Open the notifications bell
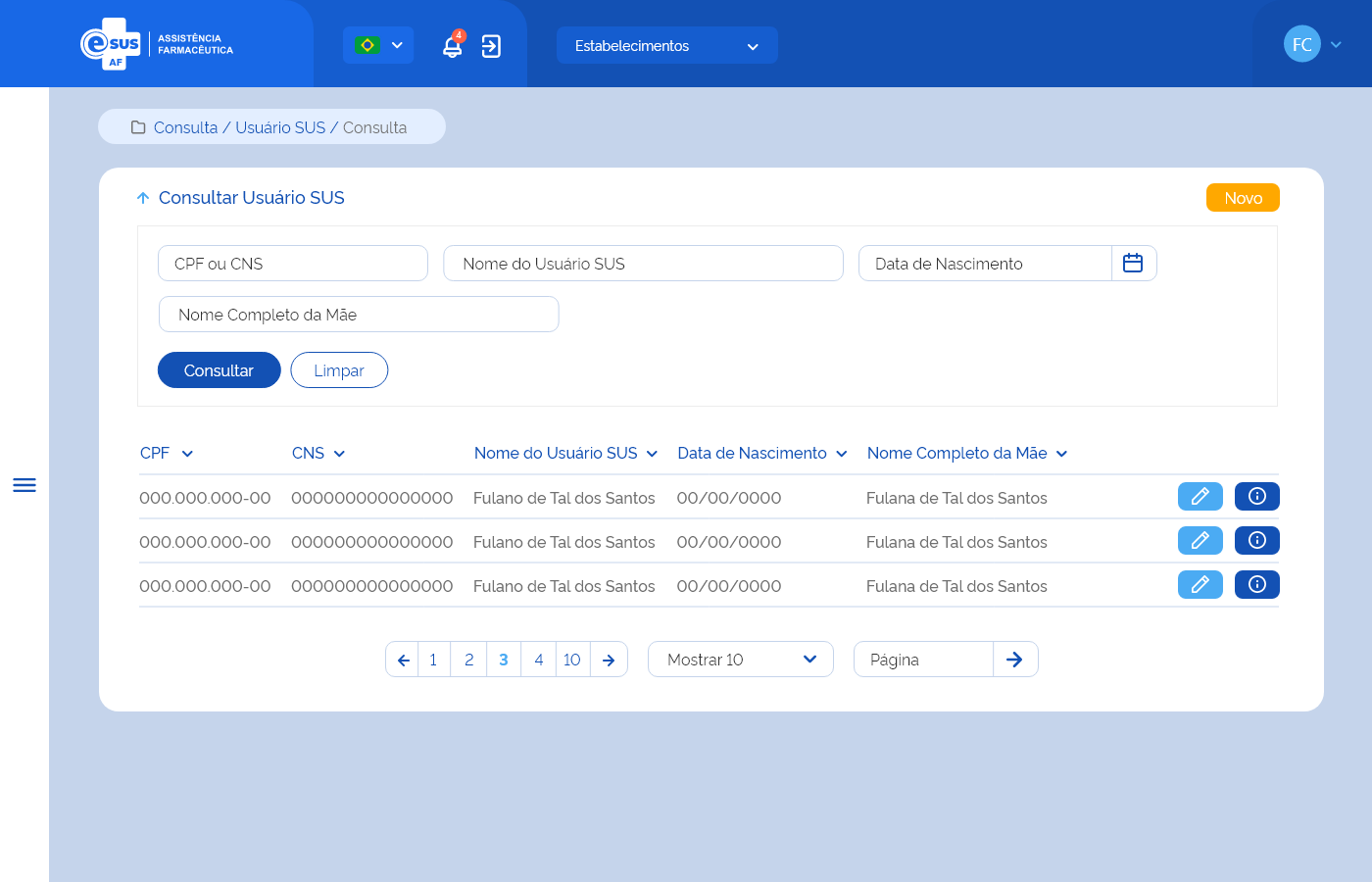 coord(452,46)
